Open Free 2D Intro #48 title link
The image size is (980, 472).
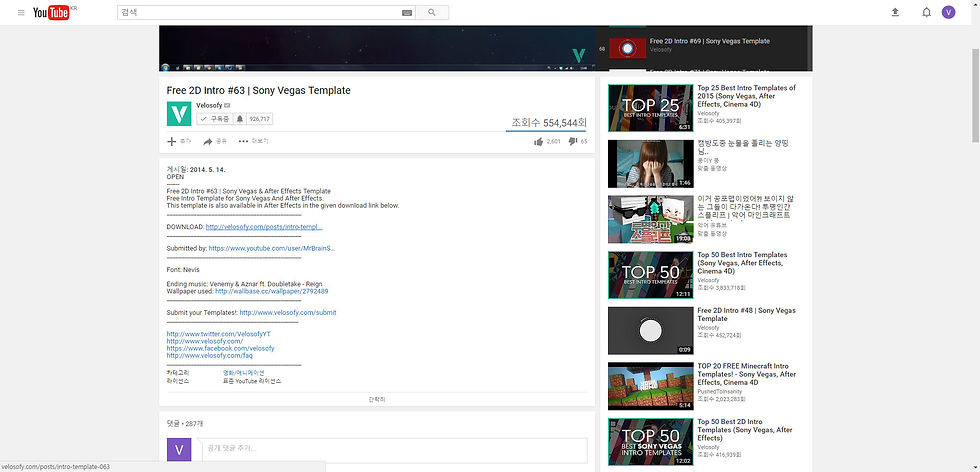point(746,314)
